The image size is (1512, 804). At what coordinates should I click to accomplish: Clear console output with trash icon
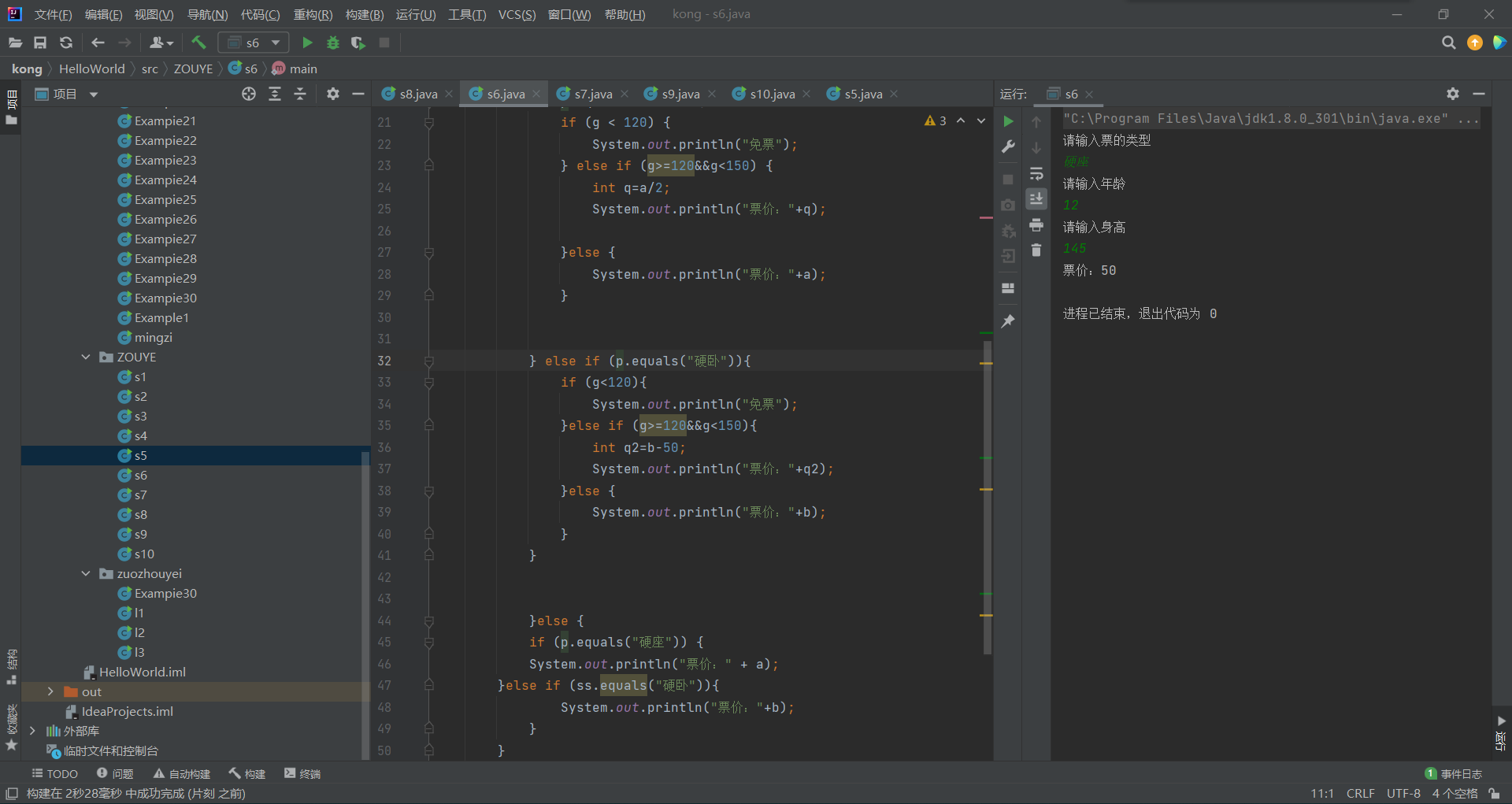pos(1036,250)
